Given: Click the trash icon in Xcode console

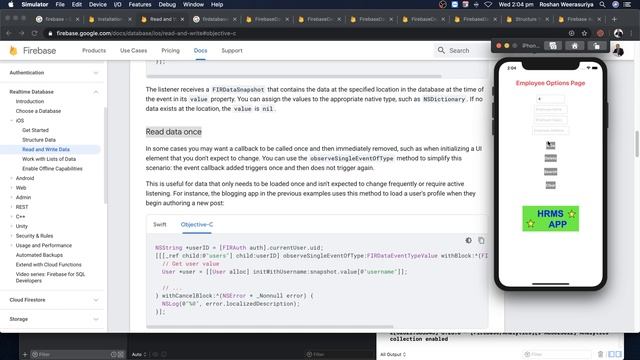Looking at the screenshot, I should point(600,354).
